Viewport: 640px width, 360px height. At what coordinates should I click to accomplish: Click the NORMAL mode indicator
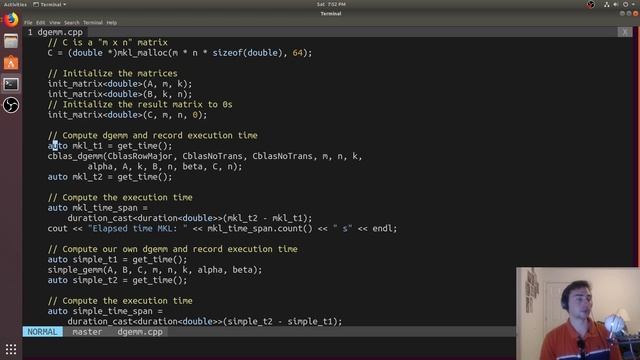pos(42,332)
